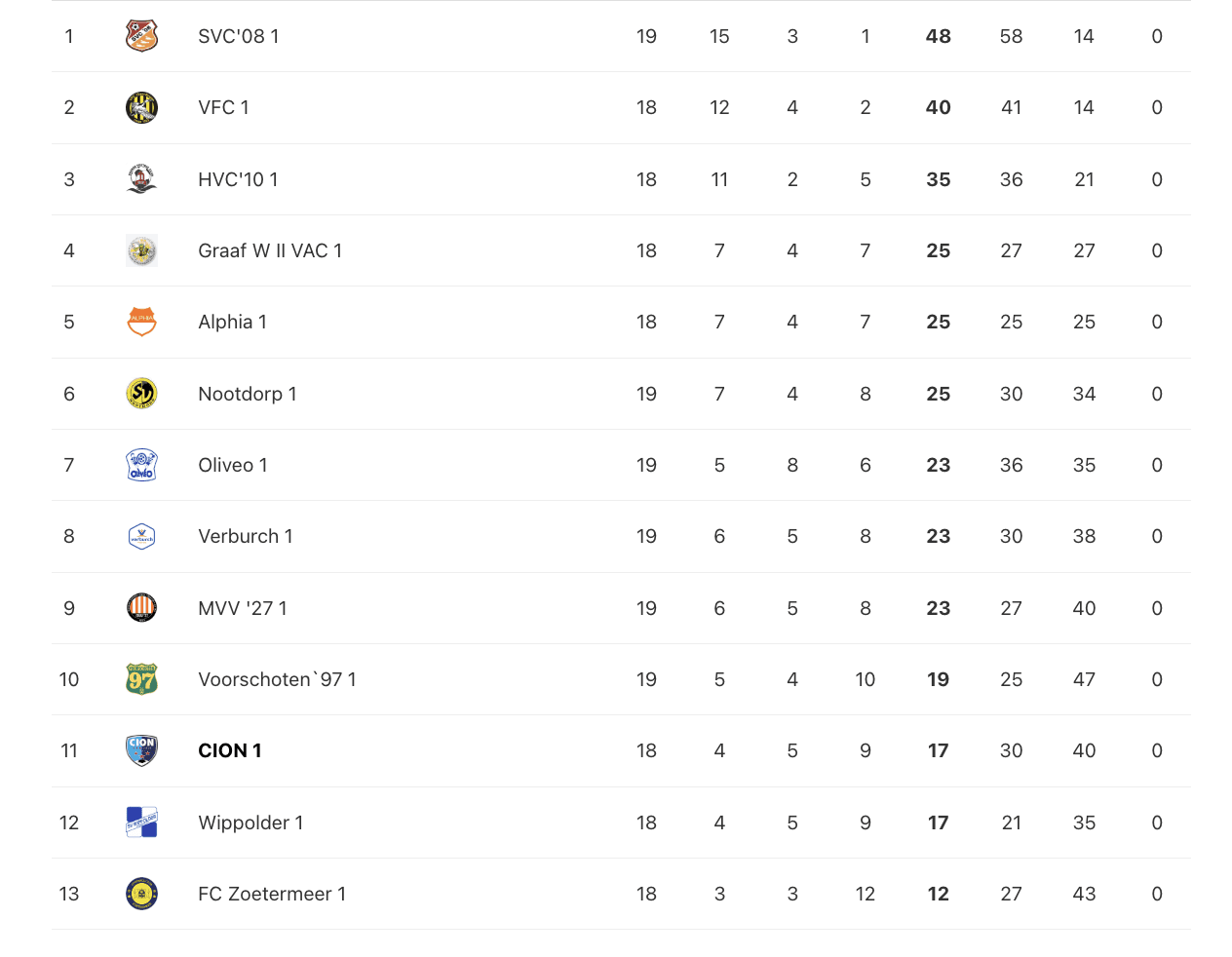Select the Voorschoten '97 green logo
Screen dimensions: 1232x957
(141, 679)
